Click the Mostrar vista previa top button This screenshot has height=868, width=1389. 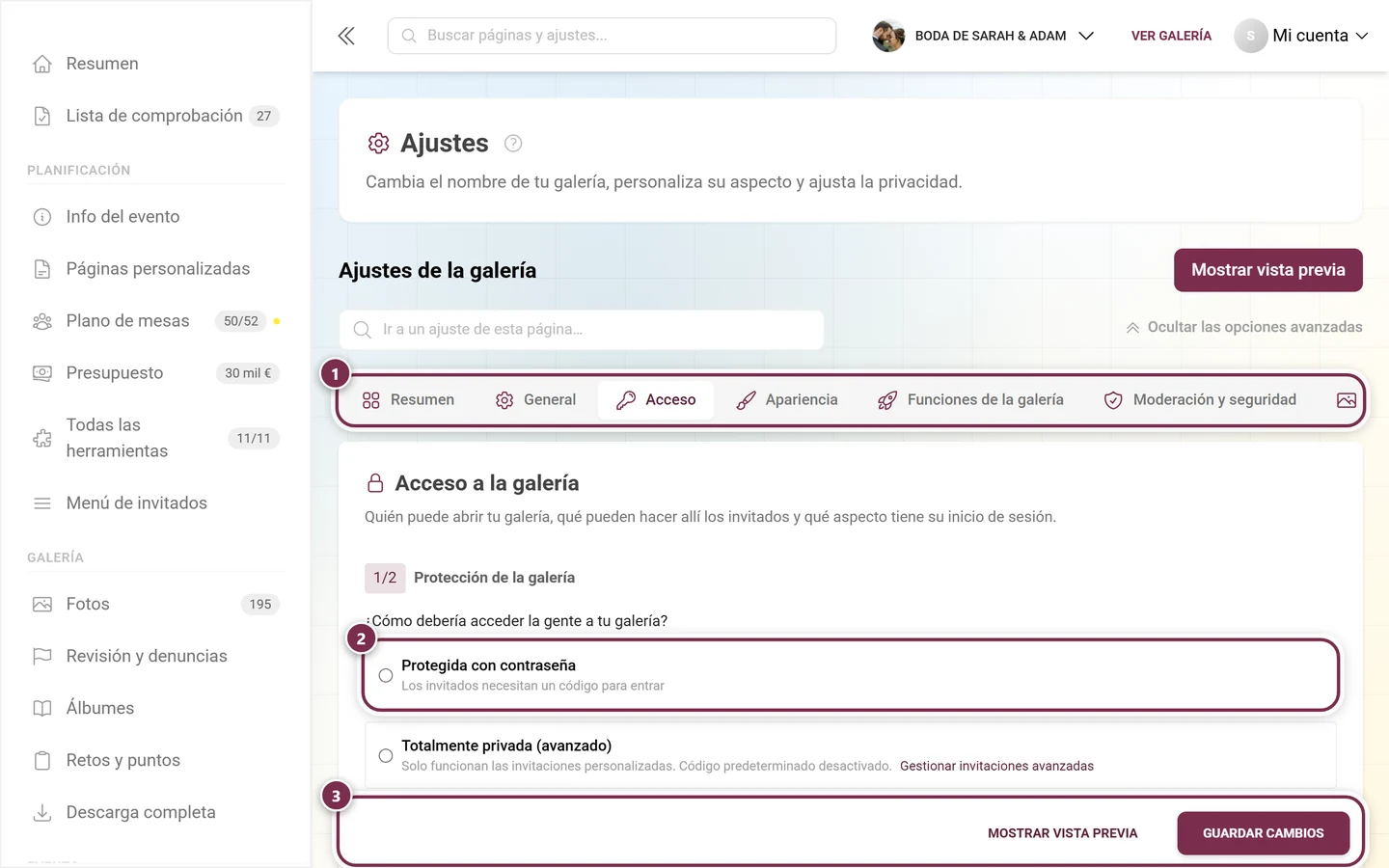click(x=1268, y=270)
